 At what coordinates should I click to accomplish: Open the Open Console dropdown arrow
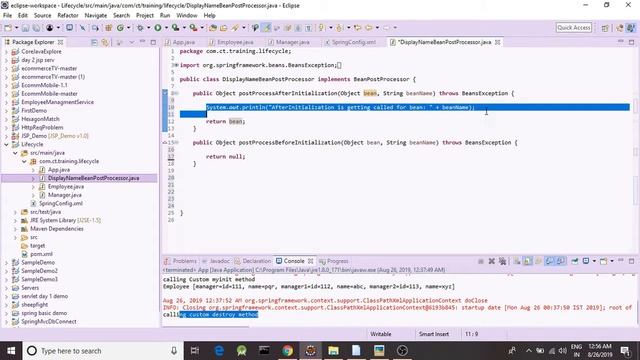point(611,261)
